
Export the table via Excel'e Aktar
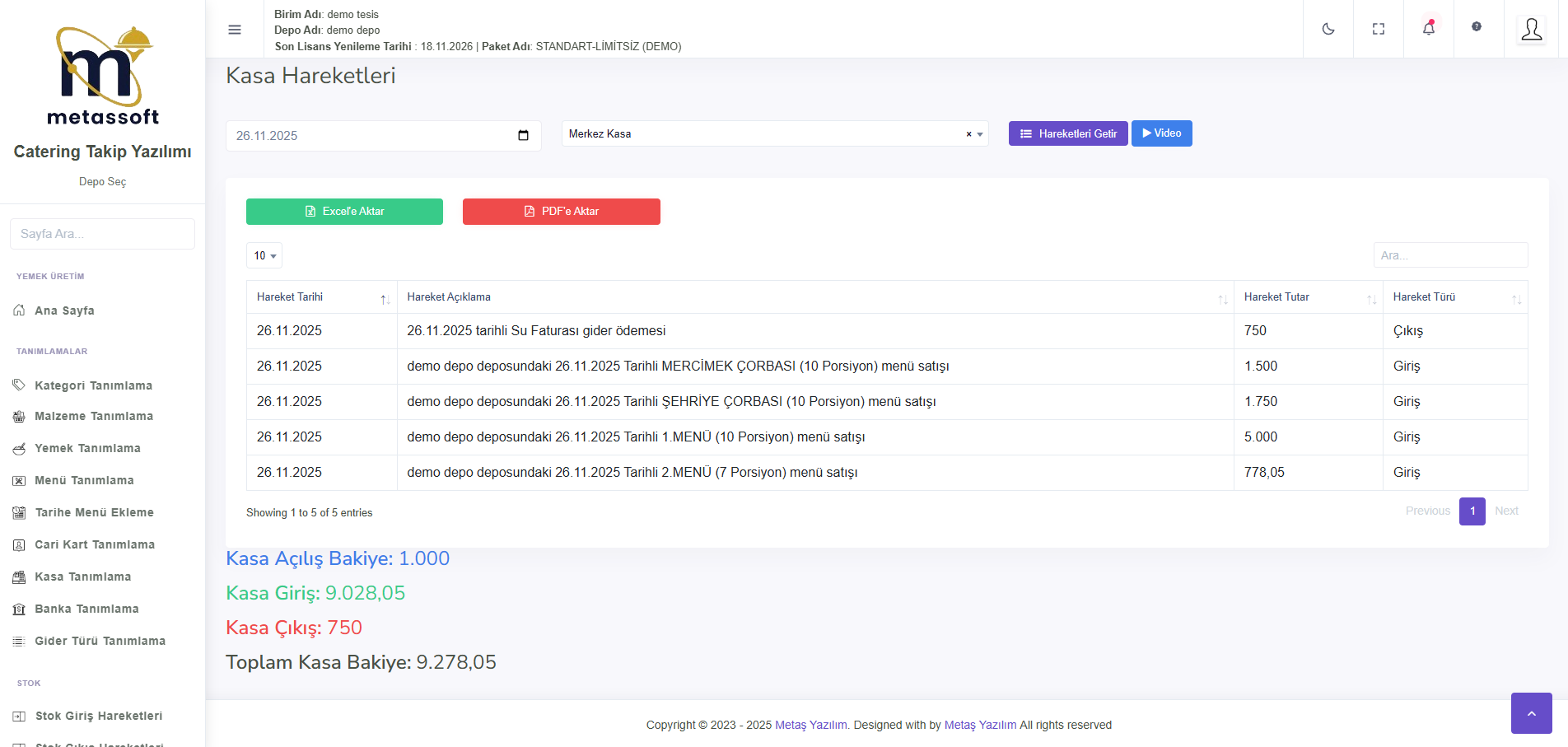click(x=344, y=212)
